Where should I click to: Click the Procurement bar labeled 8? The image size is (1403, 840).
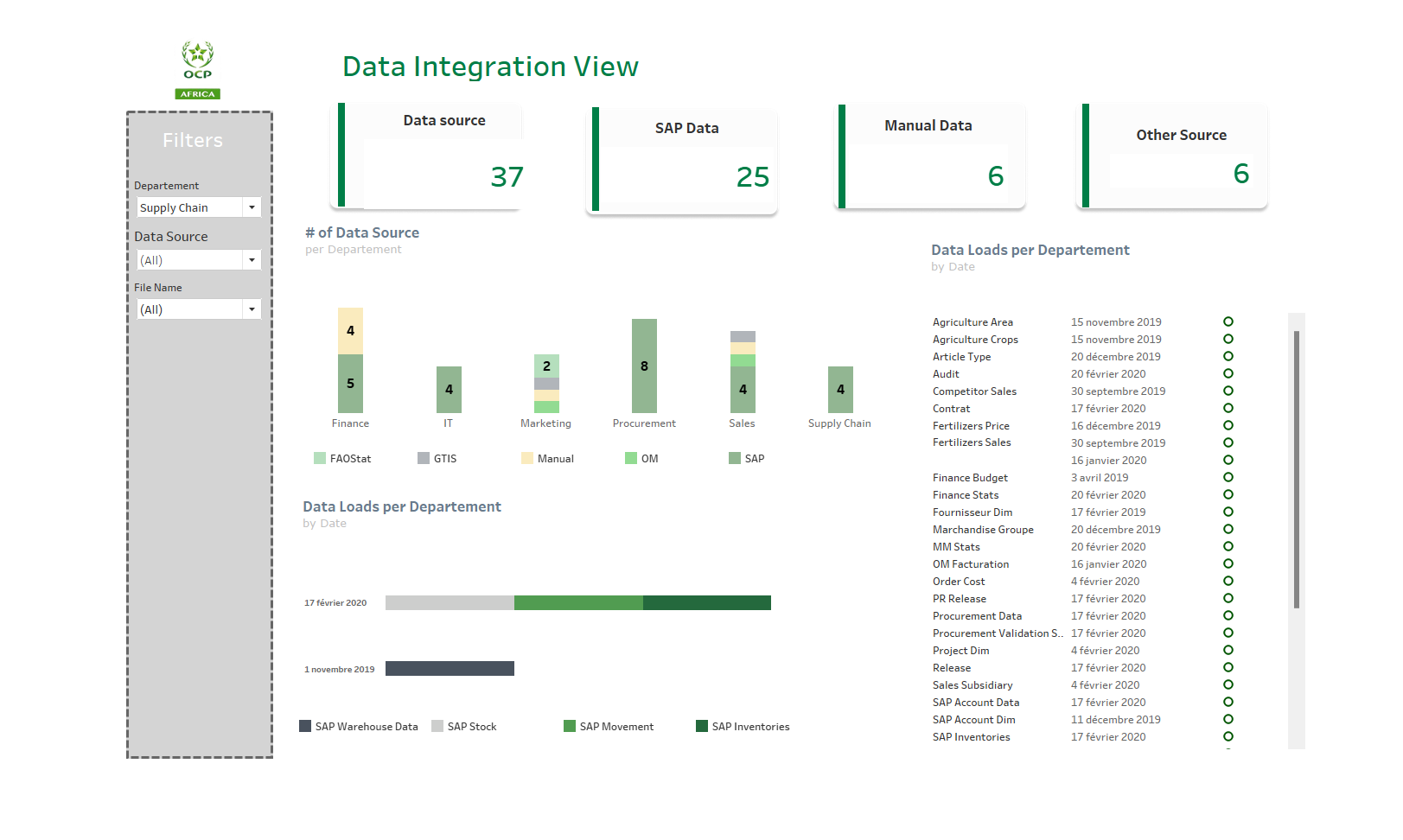point(644,366)
